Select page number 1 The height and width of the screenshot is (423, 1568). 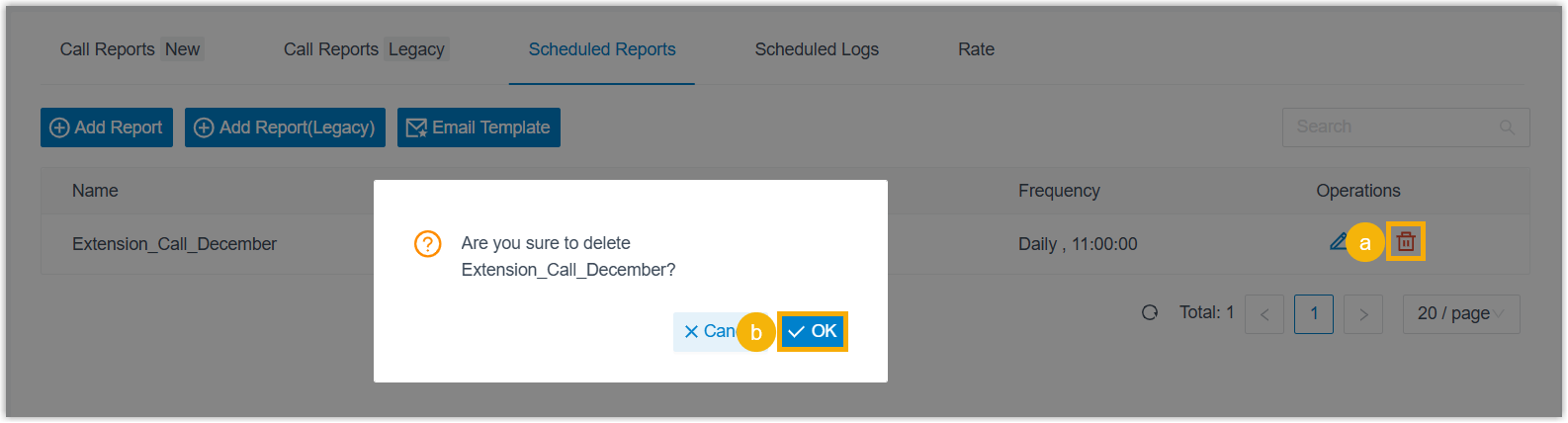coord(1313,314)
